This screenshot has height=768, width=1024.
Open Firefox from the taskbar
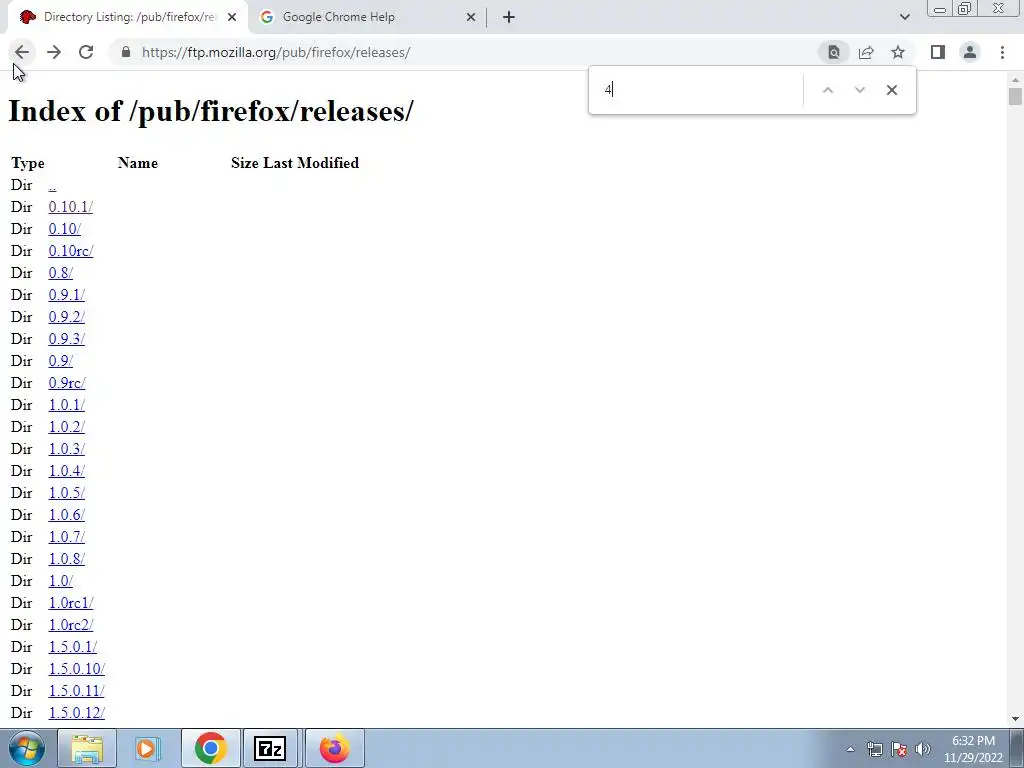334,748
